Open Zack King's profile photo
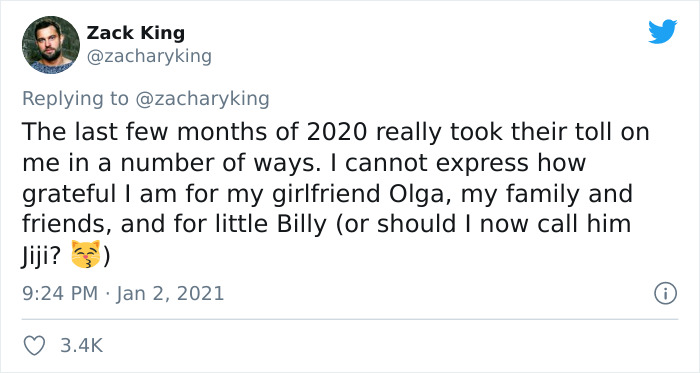The height and width of the screenshot is (373, 700). [x=50, y=45]
